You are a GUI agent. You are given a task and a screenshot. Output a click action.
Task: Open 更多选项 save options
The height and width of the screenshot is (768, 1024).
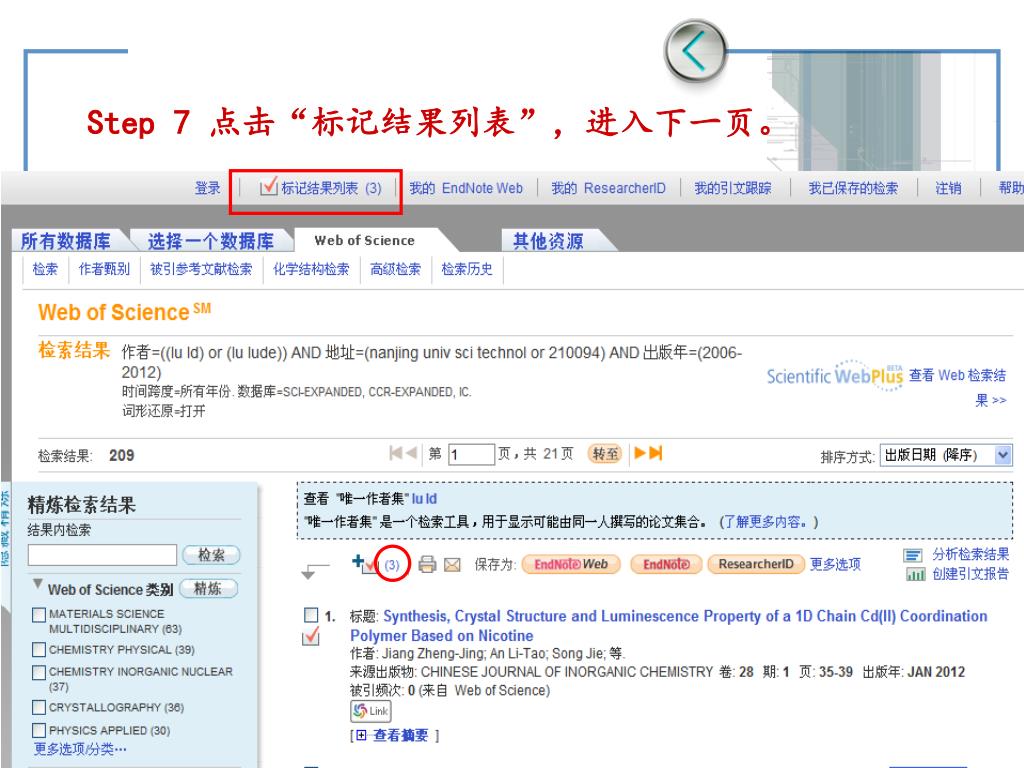tap(835, 564)
